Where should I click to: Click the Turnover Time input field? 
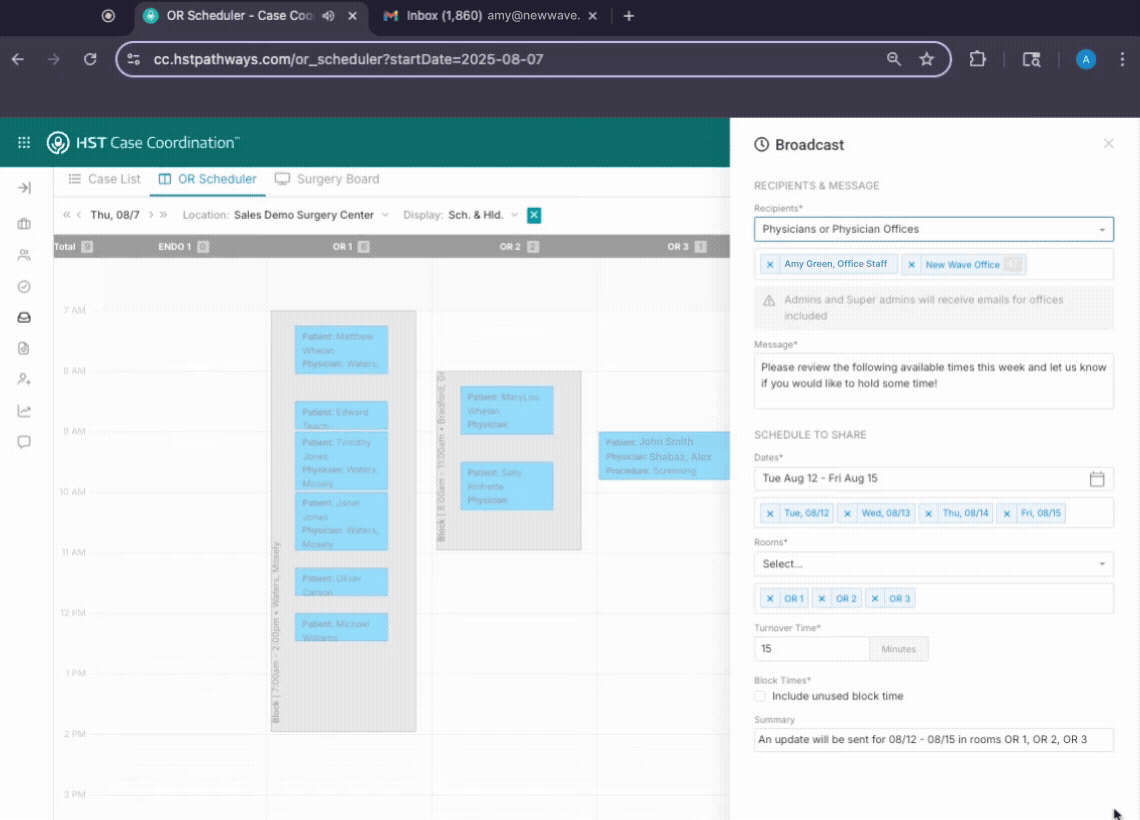[x=811, y=649]
